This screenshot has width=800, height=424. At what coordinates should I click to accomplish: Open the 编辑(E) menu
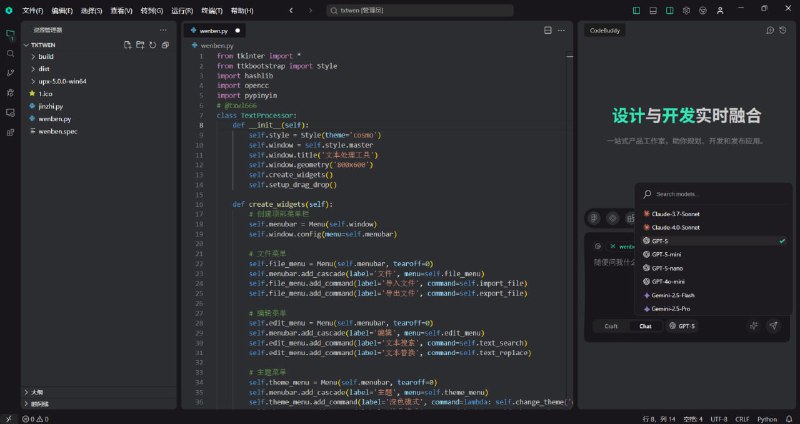coord(62,10)
